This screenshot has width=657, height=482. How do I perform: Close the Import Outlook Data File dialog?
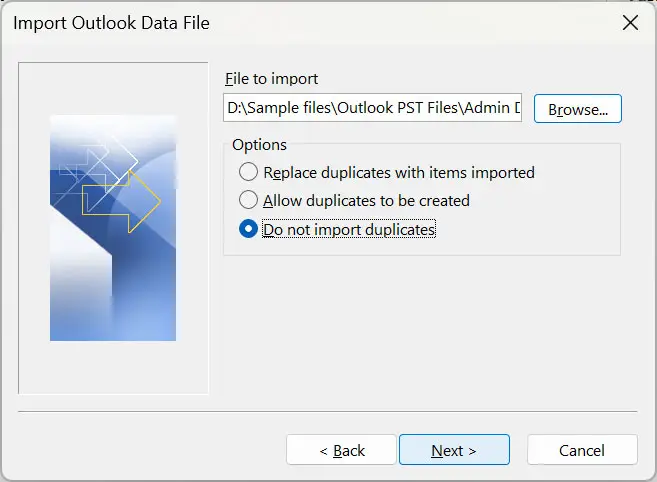pyautogui.click(x=630, y=23)
